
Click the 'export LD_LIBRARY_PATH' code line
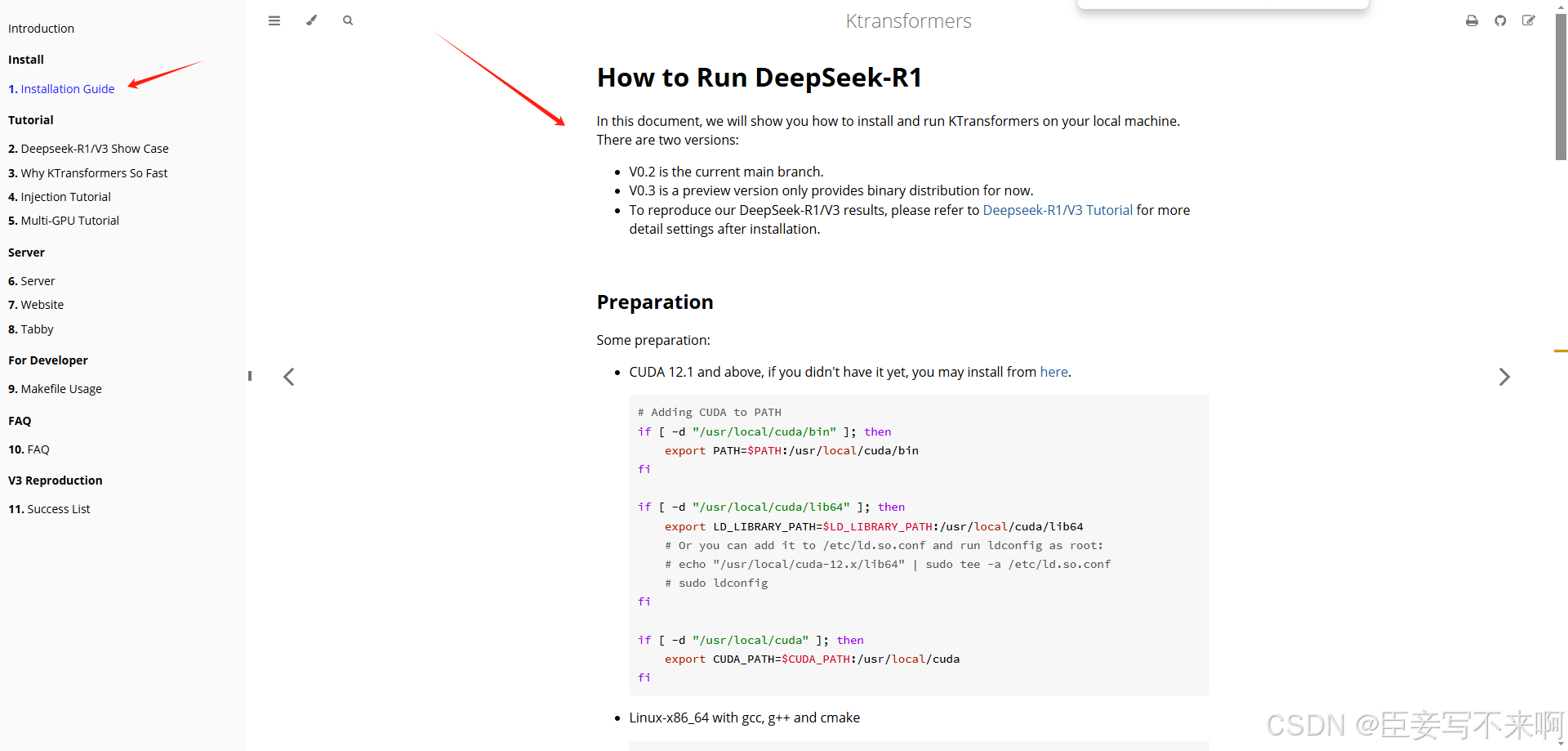pos(874,527)
